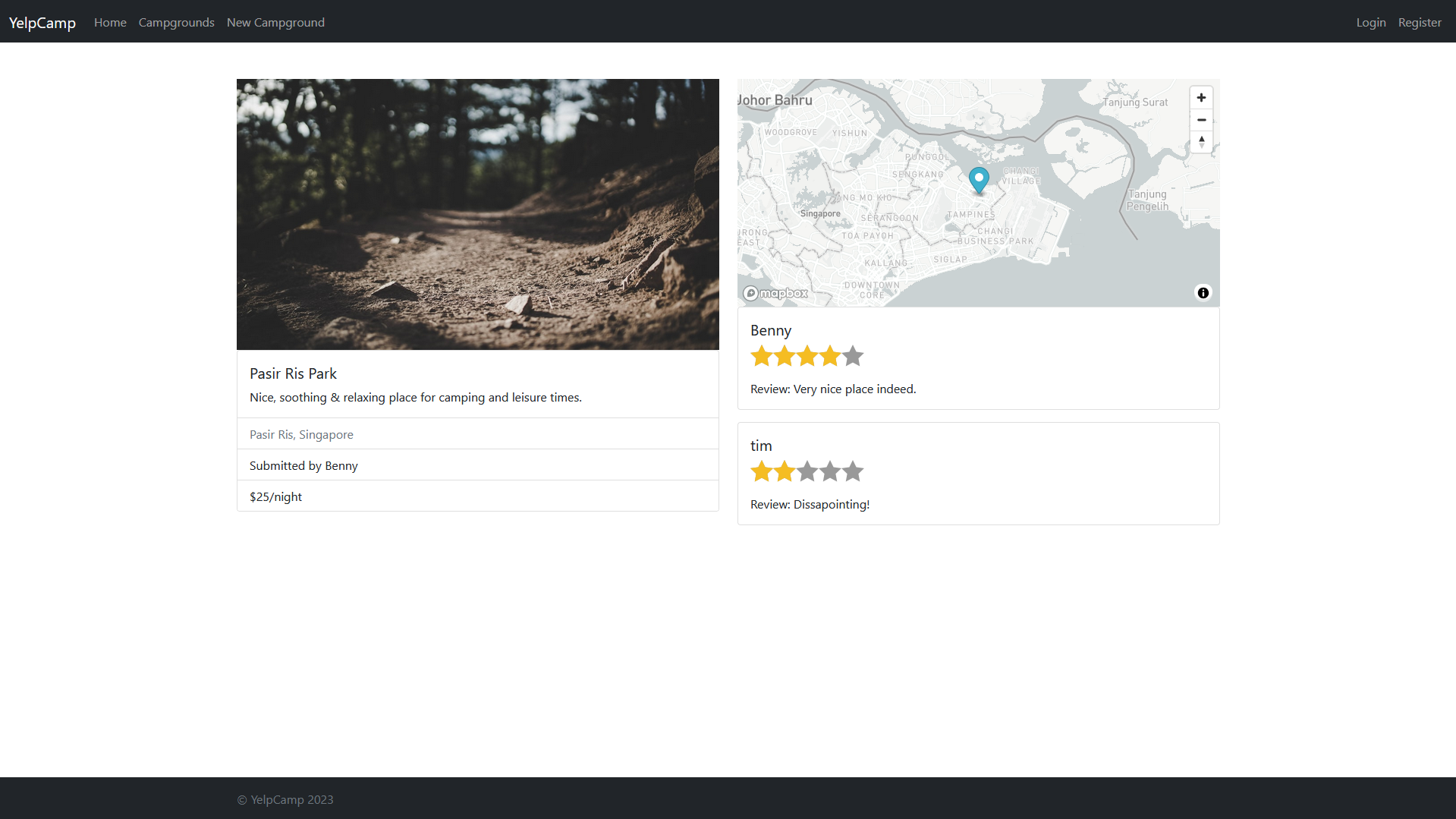The width and height of the screenshot is (1456, 819).
Task: Click the YelpCamp brand logo
Action: click(x=42, y=22)
